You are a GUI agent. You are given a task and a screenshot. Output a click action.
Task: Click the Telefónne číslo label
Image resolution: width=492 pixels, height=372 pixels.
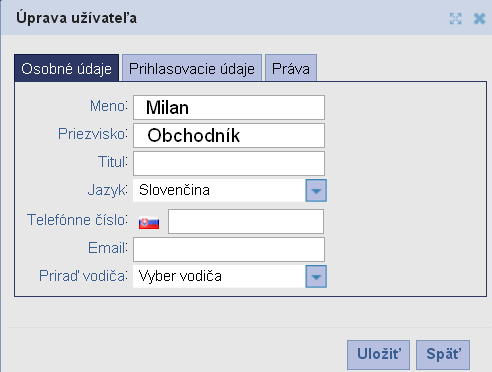tap(77, 220)
